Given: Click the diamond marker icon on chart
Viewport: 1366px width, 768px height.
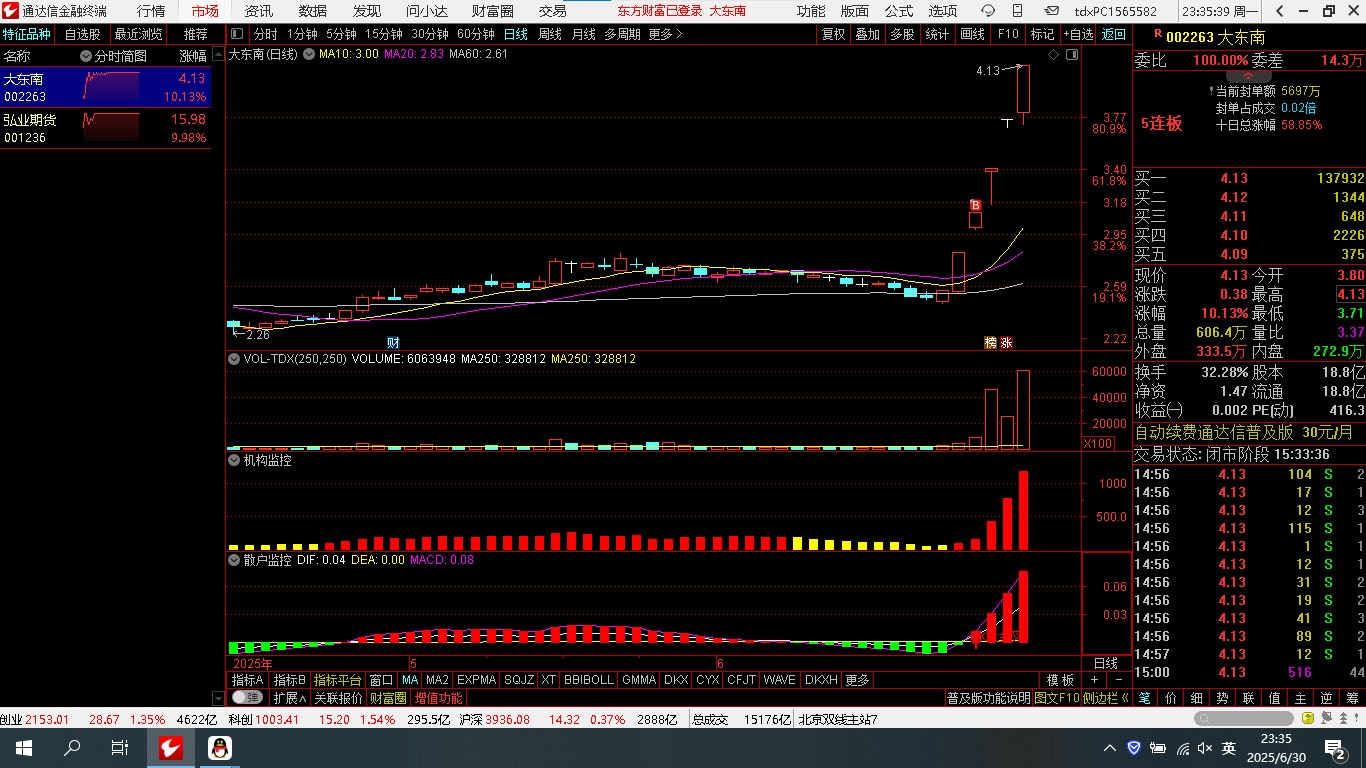Looking at the screenshot, I should tap(1053, 55).
